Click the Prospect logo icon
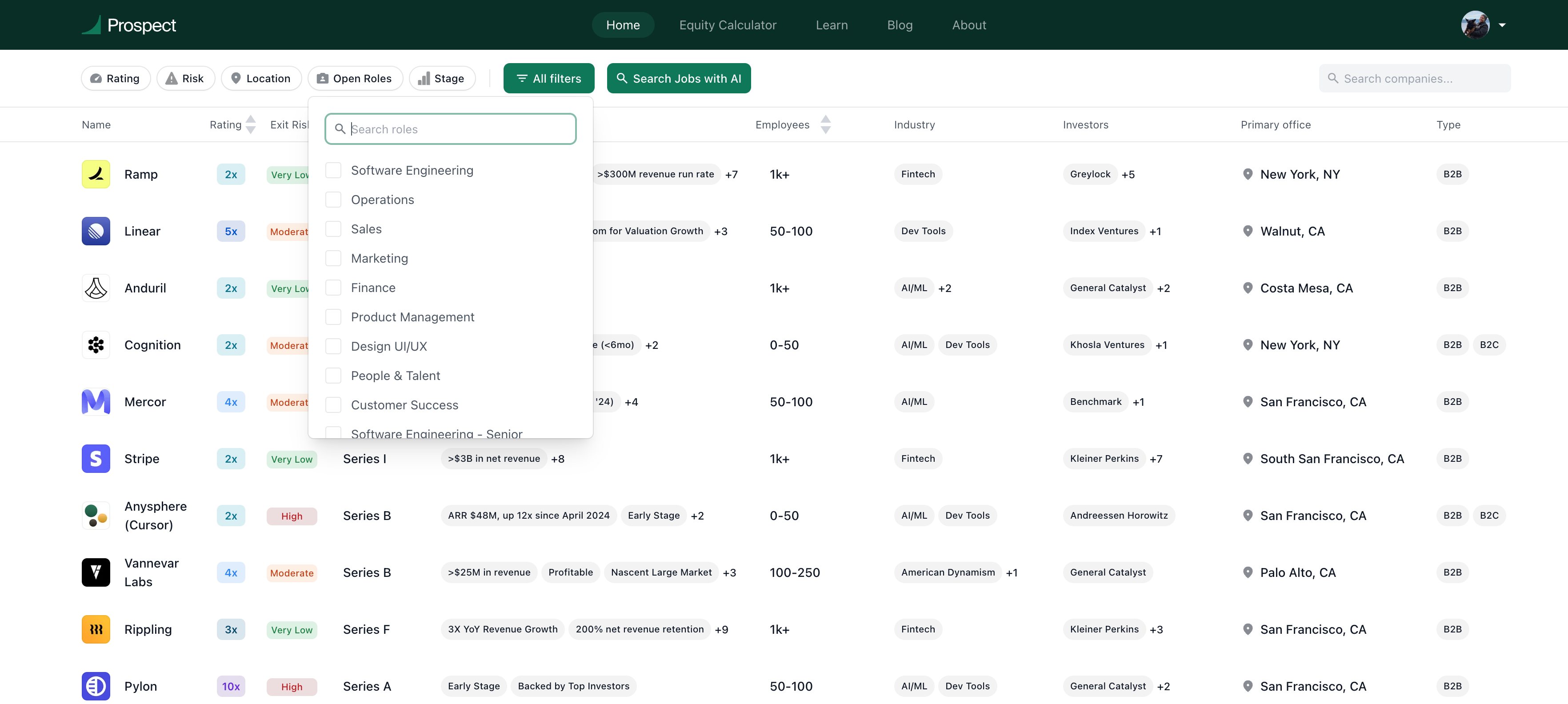 [91, 25]
